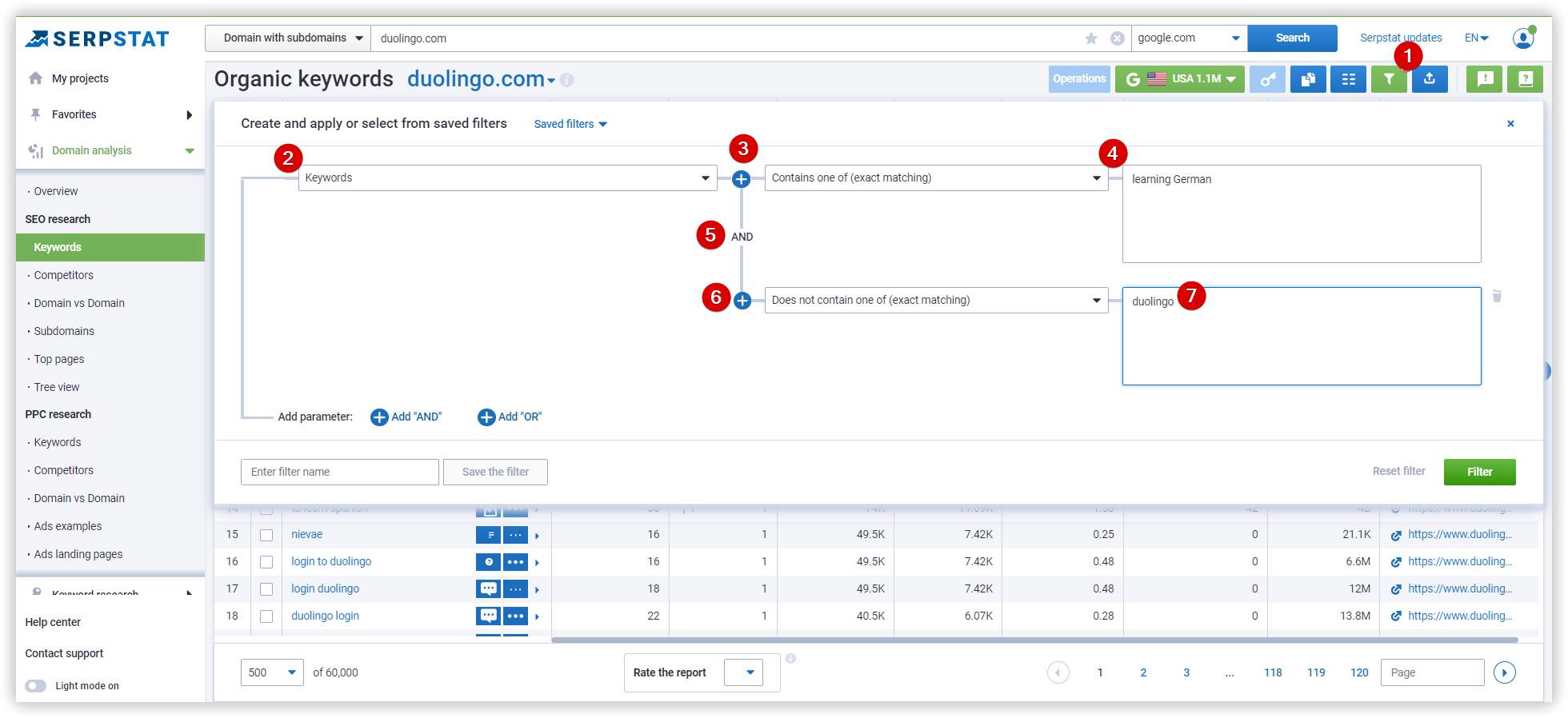Click the export upload toolbar icon
Image resolution: width=1568 pixels, height=718 pixels.
click(1430, 79)
